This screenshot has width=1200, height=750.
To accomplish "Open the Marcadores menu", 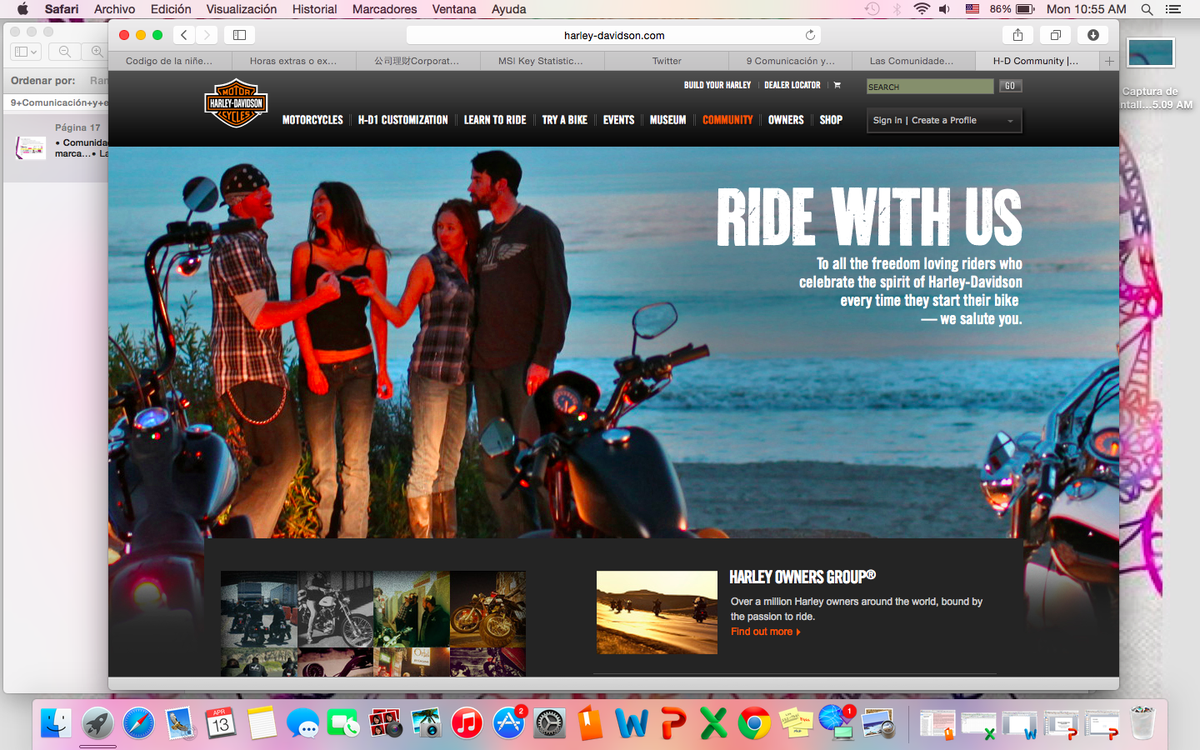I will point(385,9).
